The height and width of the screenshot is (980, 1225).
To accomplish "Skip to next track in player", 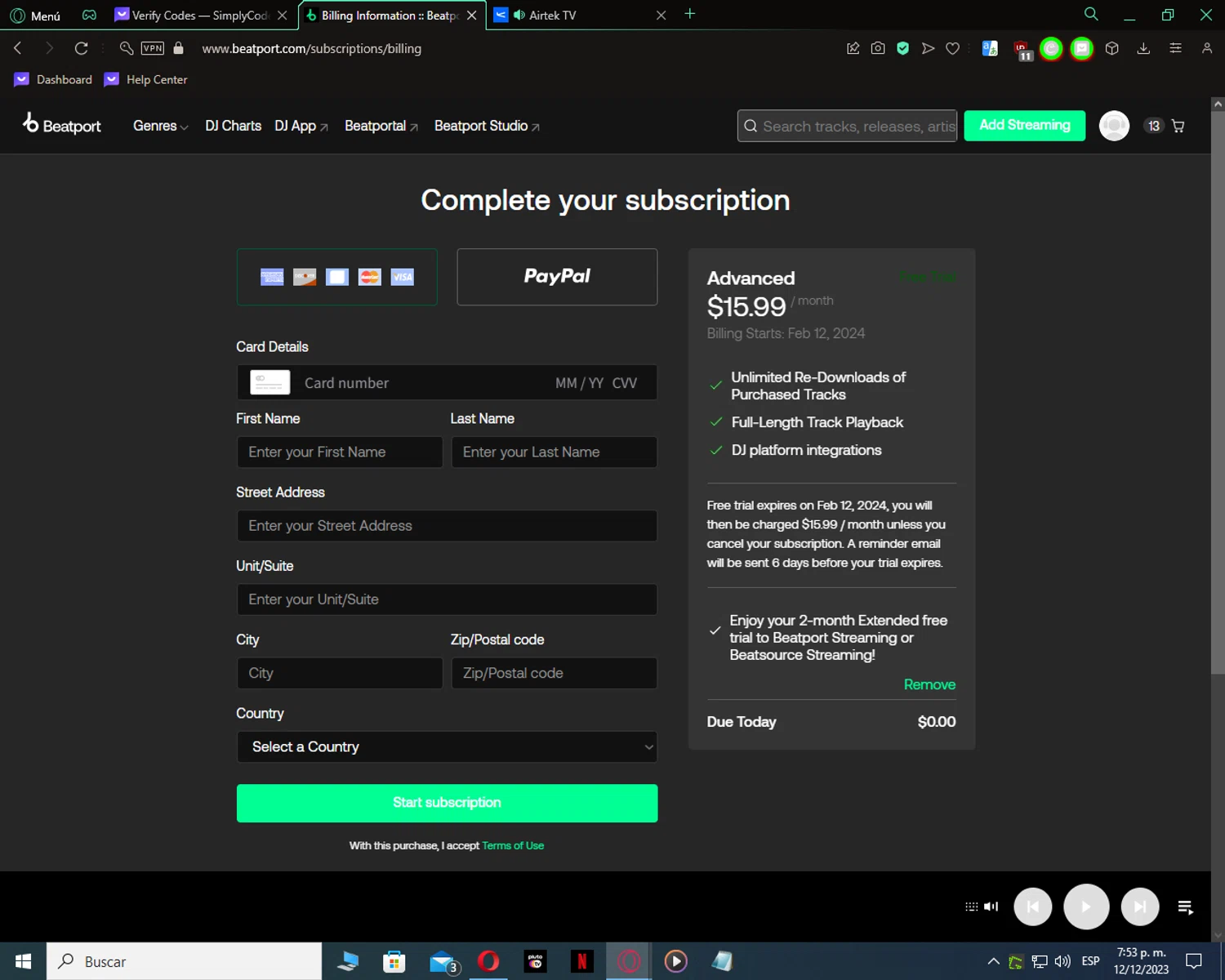I will (x=1140, y=906).
